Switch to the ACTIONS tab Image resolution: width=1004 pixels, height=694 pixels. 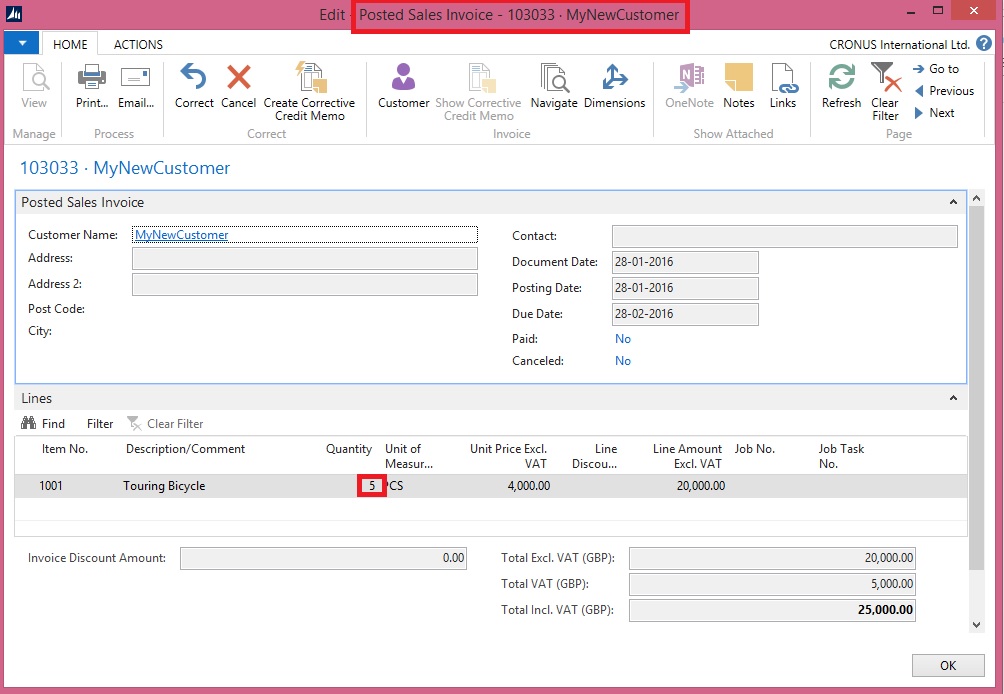click(x=138, y=45)
